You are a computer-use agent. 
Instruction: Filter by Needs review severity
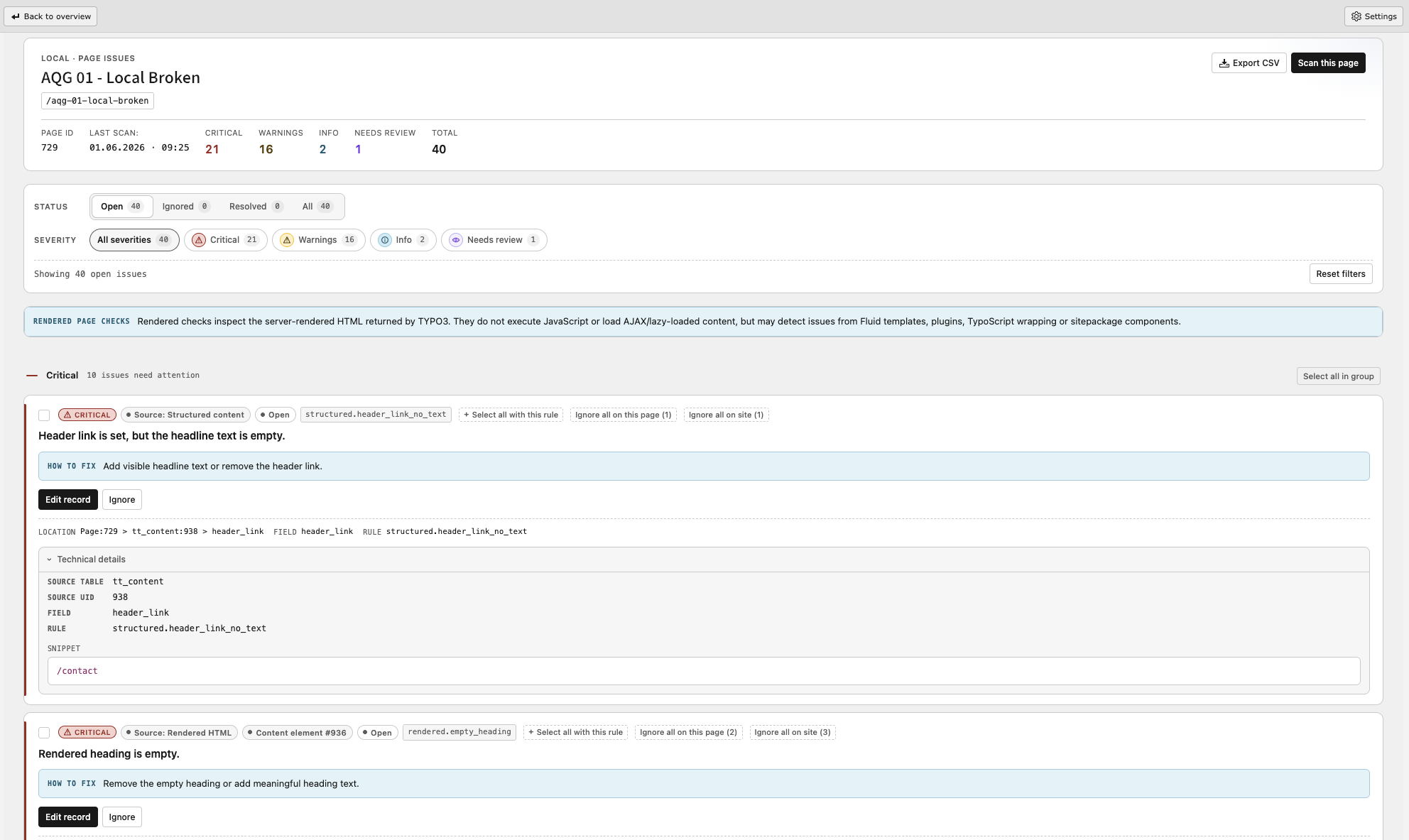(494, 240)
